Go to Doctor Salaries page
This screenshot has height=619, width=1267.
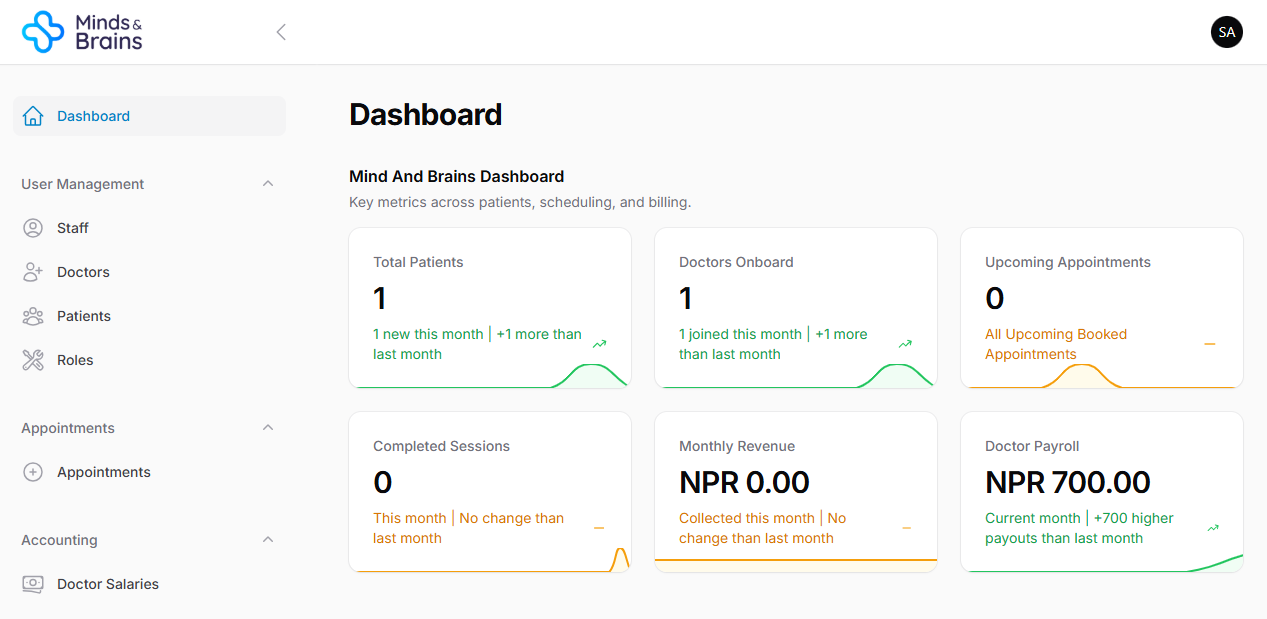tap(108, 584)
